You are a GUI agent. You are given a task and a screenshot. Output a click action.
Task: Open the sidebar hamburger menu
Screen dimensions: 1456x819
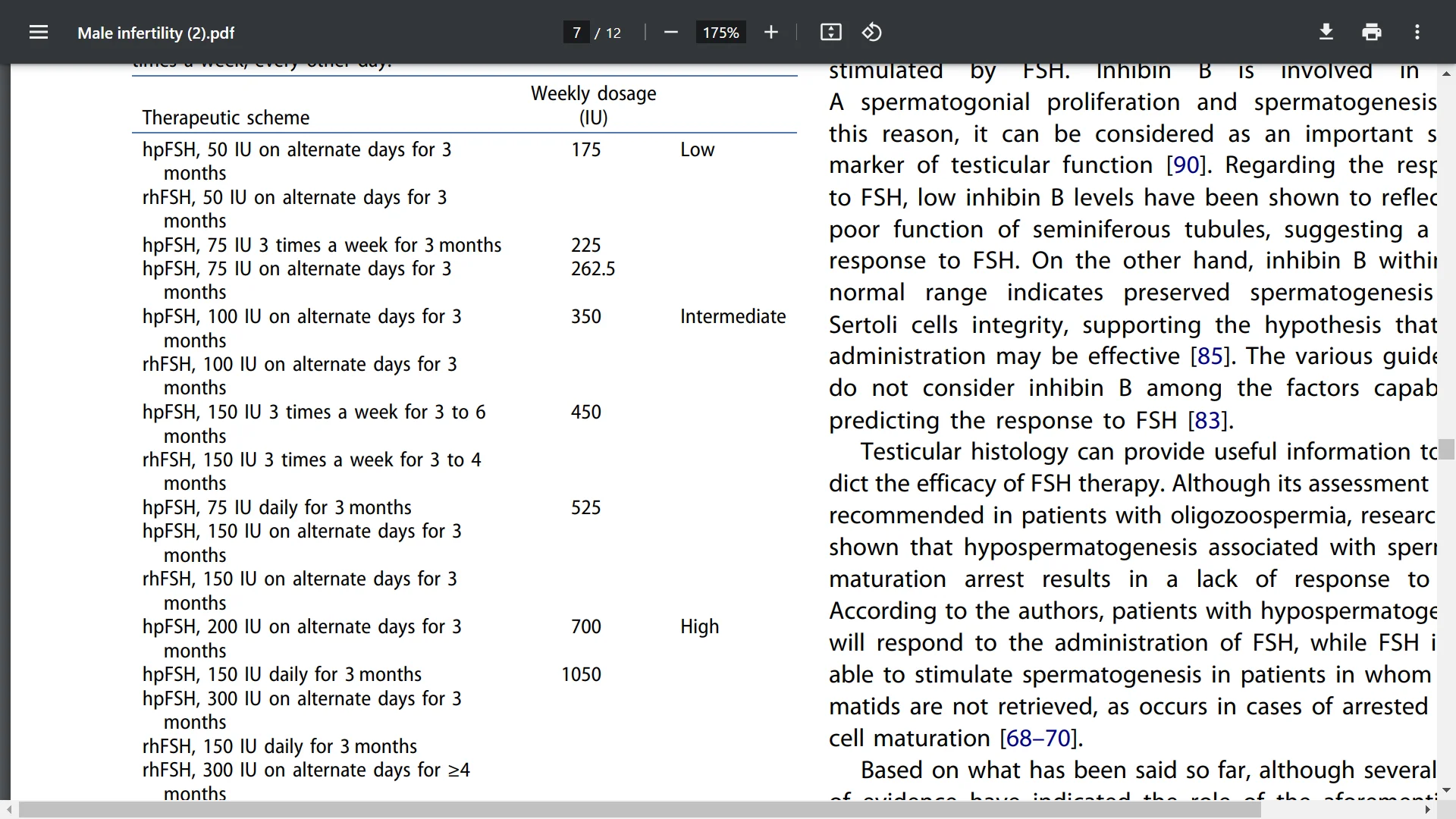point(39,33)
